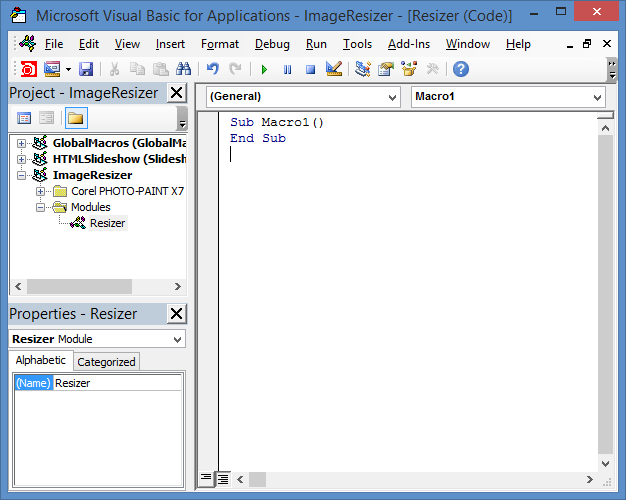Run the macro with green play icon
Image resolution: width=626 pixels, height=500 pixels.
tap(264, 69)
